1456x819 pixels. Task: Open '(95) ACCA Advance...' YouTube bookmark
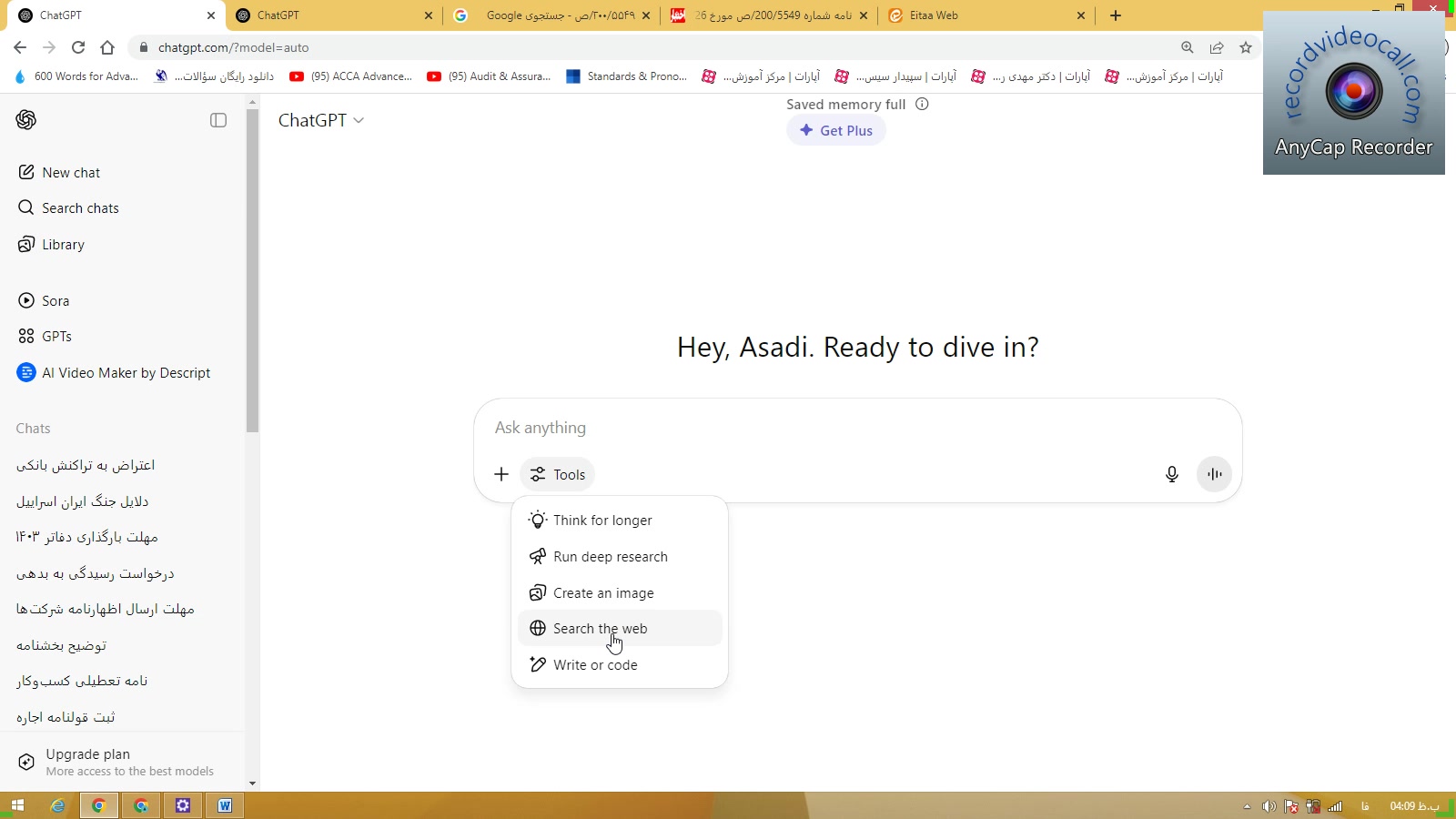coord(350,76)
